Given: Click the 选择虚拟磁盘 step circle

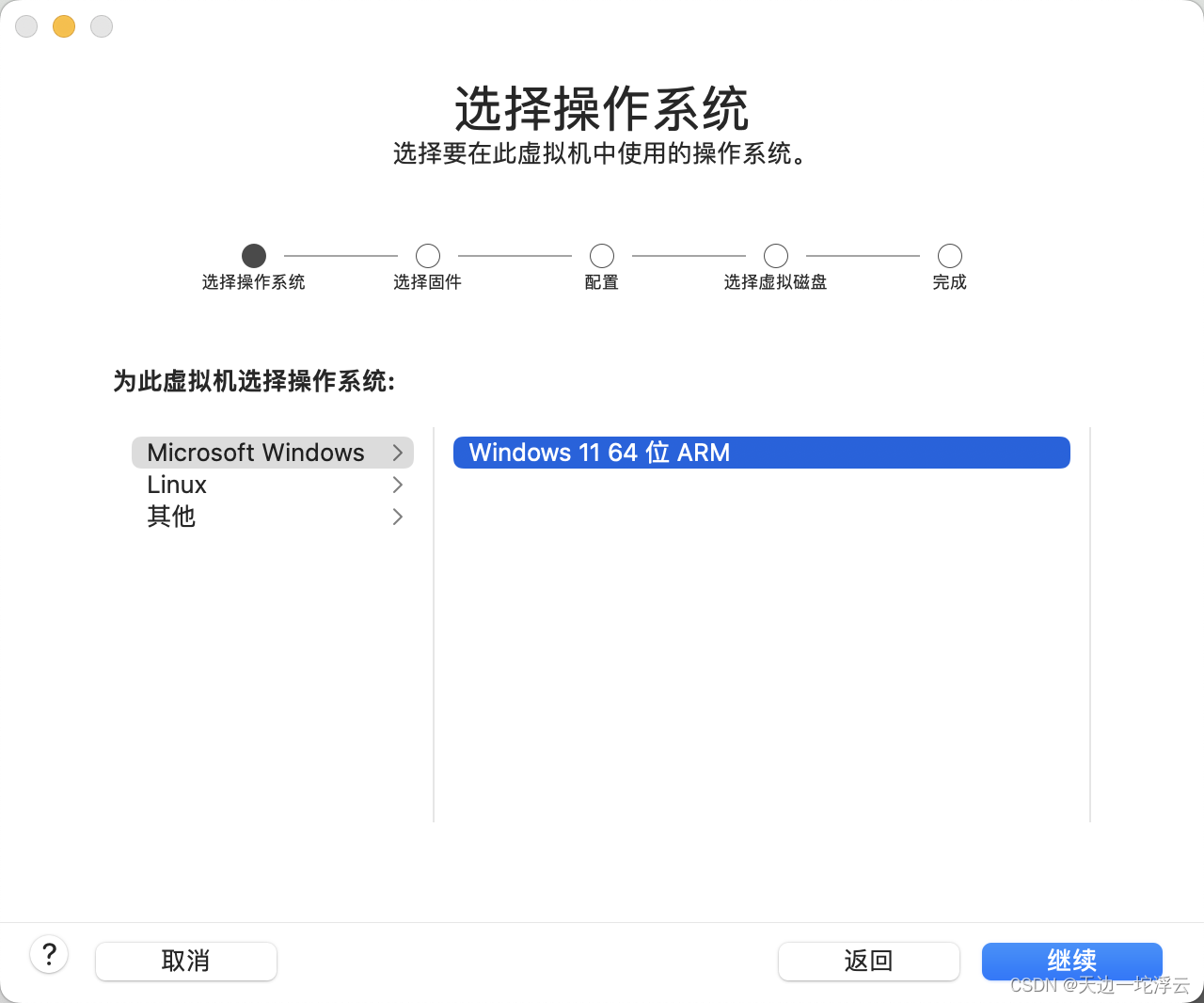Looking at the screenshot, I should pyautogui.click(x=776, y=256).
